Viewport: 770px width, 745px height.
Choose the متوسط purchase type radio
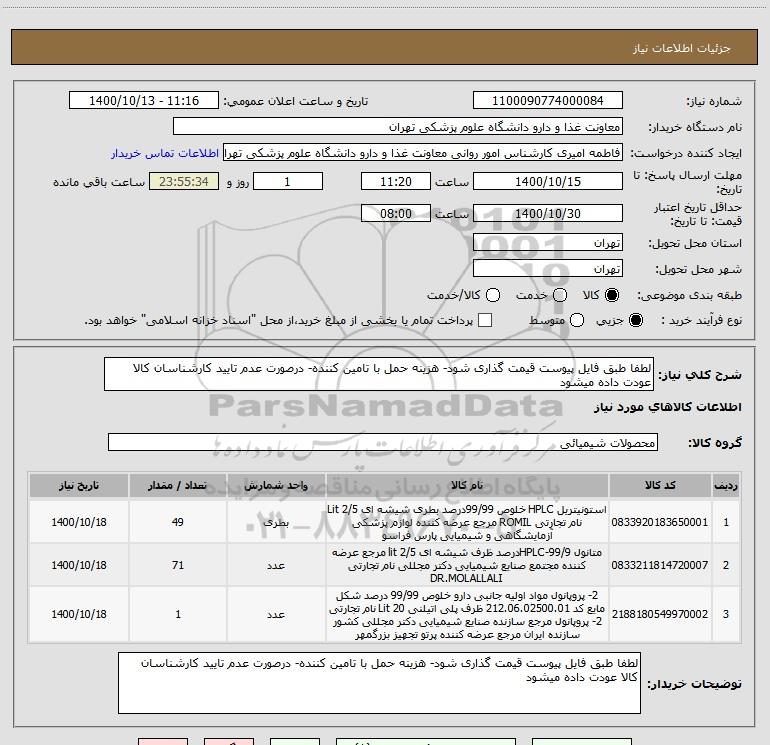(x=577, y=320)
